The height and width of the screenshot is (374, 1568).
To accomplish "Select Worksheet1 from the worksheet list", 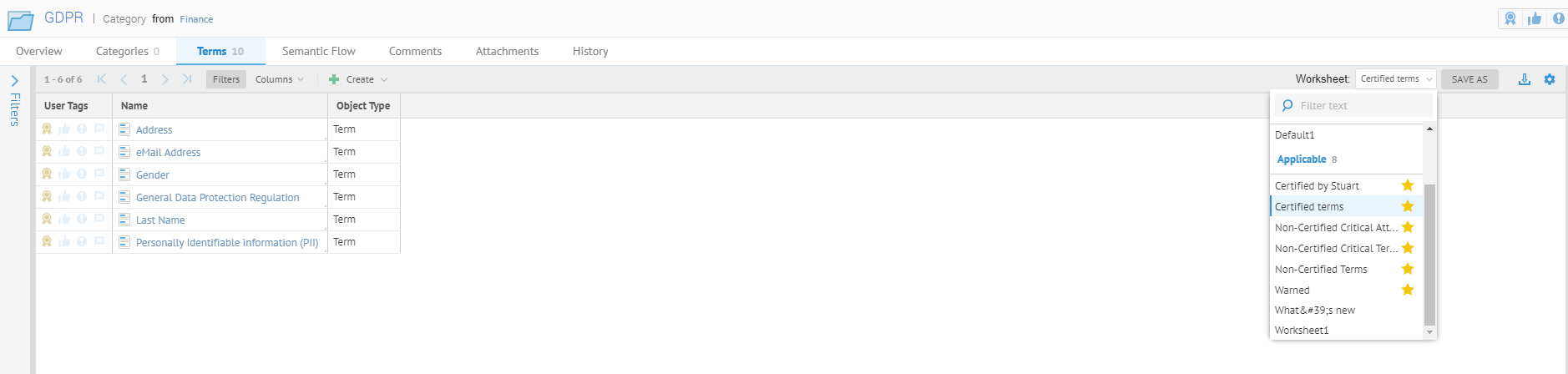I will [x=1302, y=331].
